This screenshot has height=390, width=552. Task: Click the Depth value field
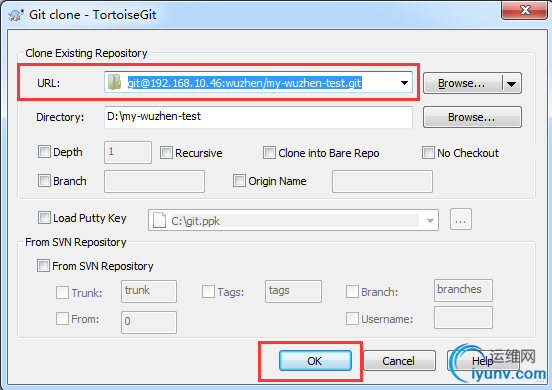pos(128,152)
